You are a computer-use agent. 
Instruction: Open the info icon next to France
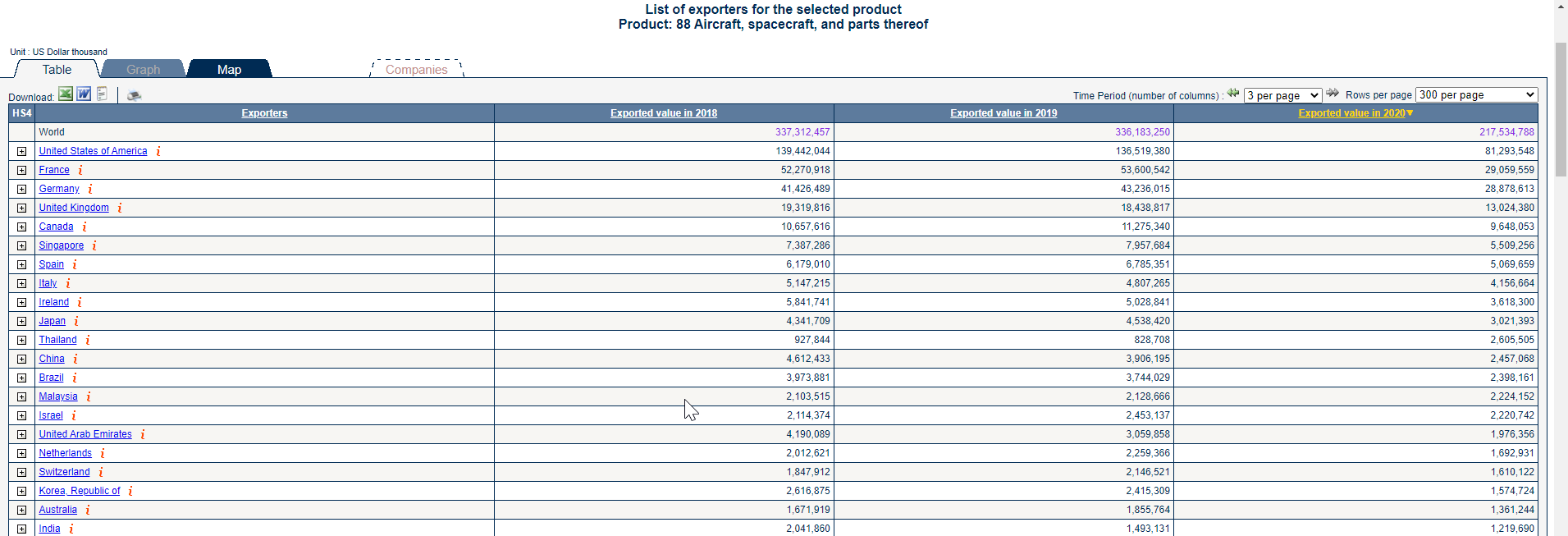pos(80,170)
